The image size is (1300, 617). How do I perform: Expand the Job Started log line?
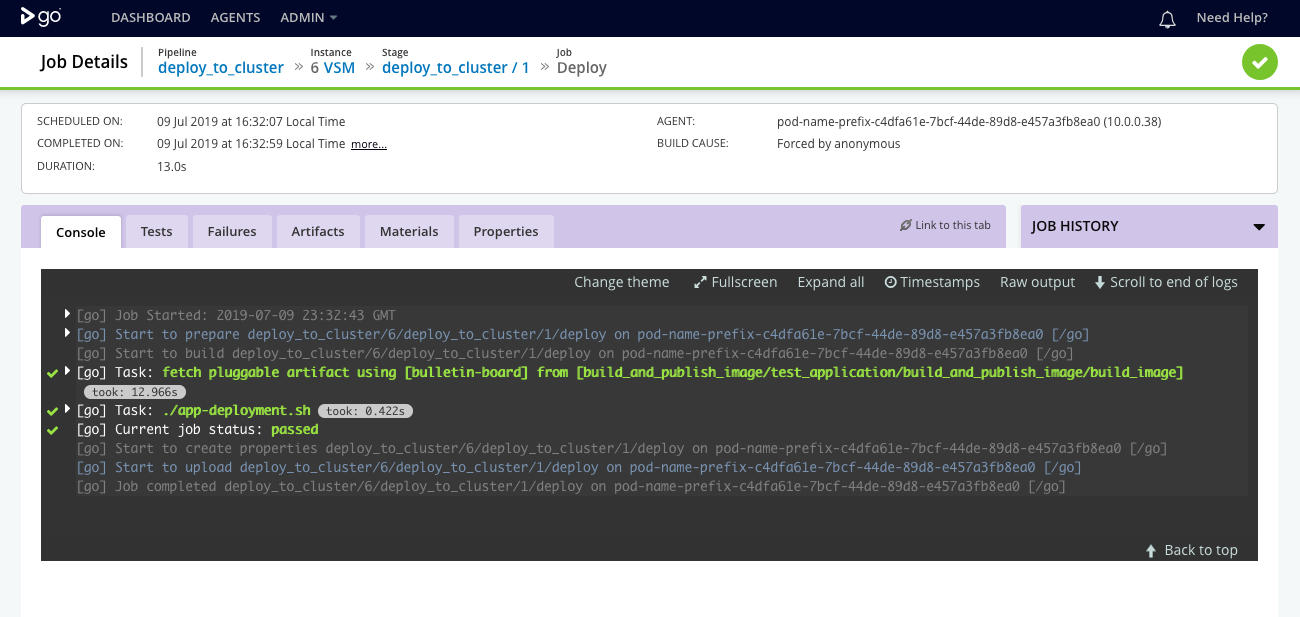tap(67, 315)
